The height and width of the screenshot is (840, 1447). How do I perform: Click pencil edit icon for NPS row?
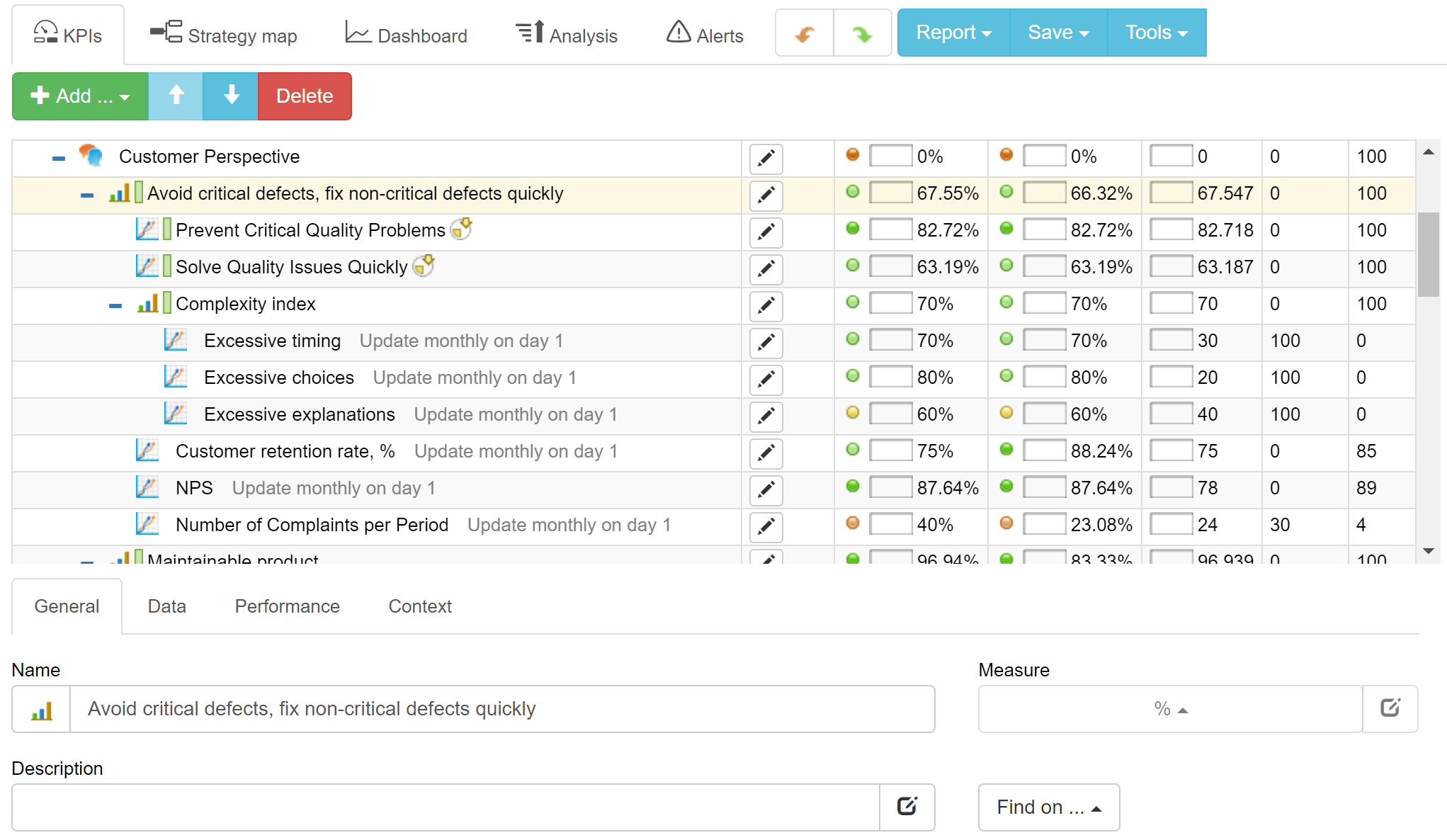pos(766,489)
